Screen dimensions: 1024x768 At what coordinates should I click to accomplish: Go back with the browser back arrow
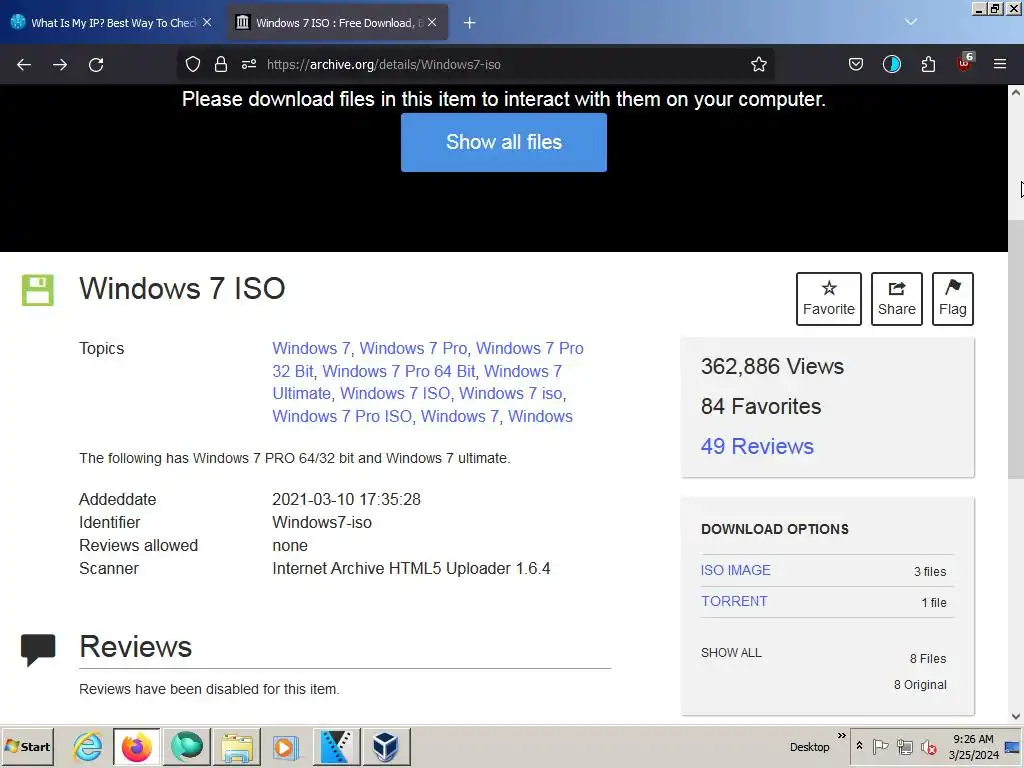24,65
